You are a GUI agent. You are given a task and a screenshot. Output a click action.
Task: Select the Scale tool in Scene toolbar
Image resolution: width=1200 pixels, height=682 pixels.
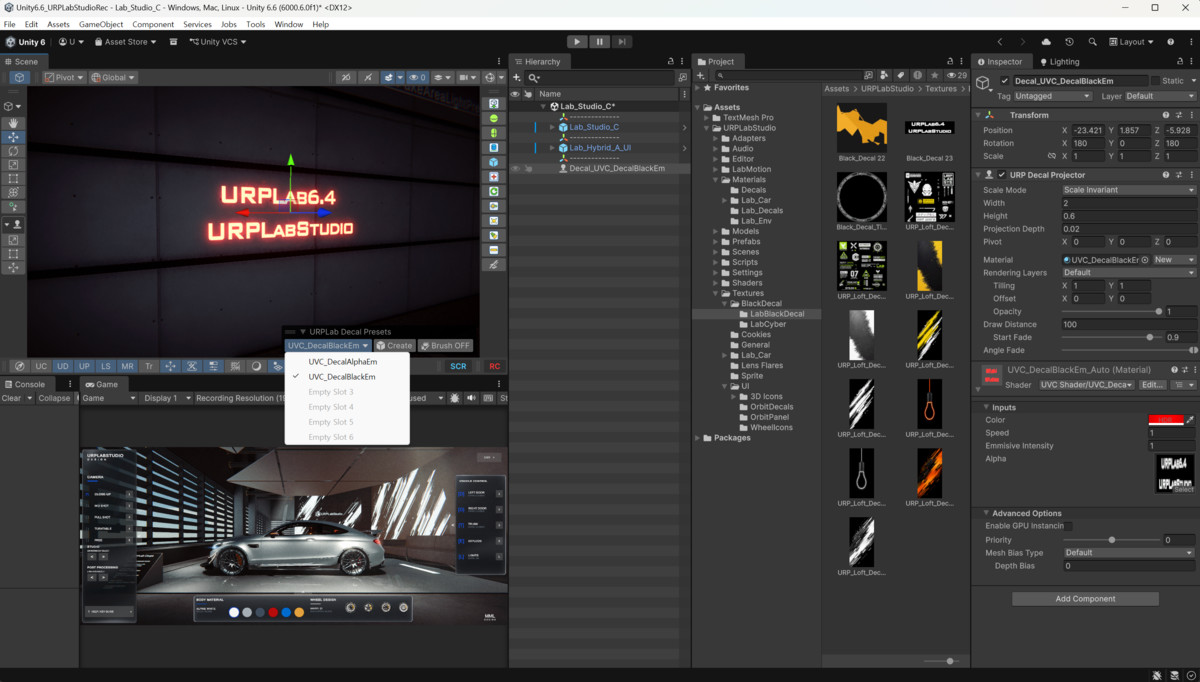(14, 165)
